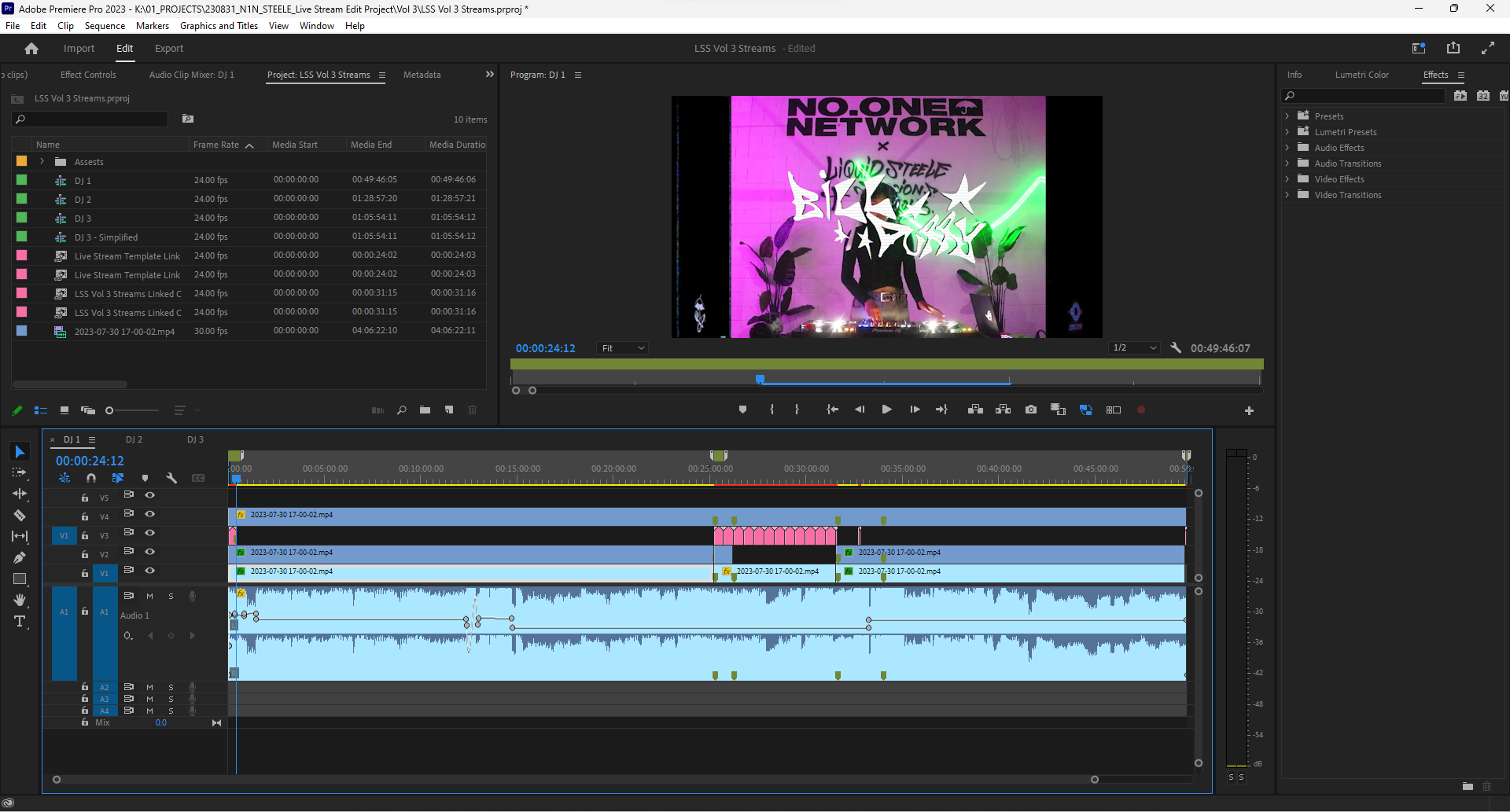The height and width of the screenshot is (812, 1510).
Task: Expand Video Transitions folder
Action: [x=1287, y=194]
